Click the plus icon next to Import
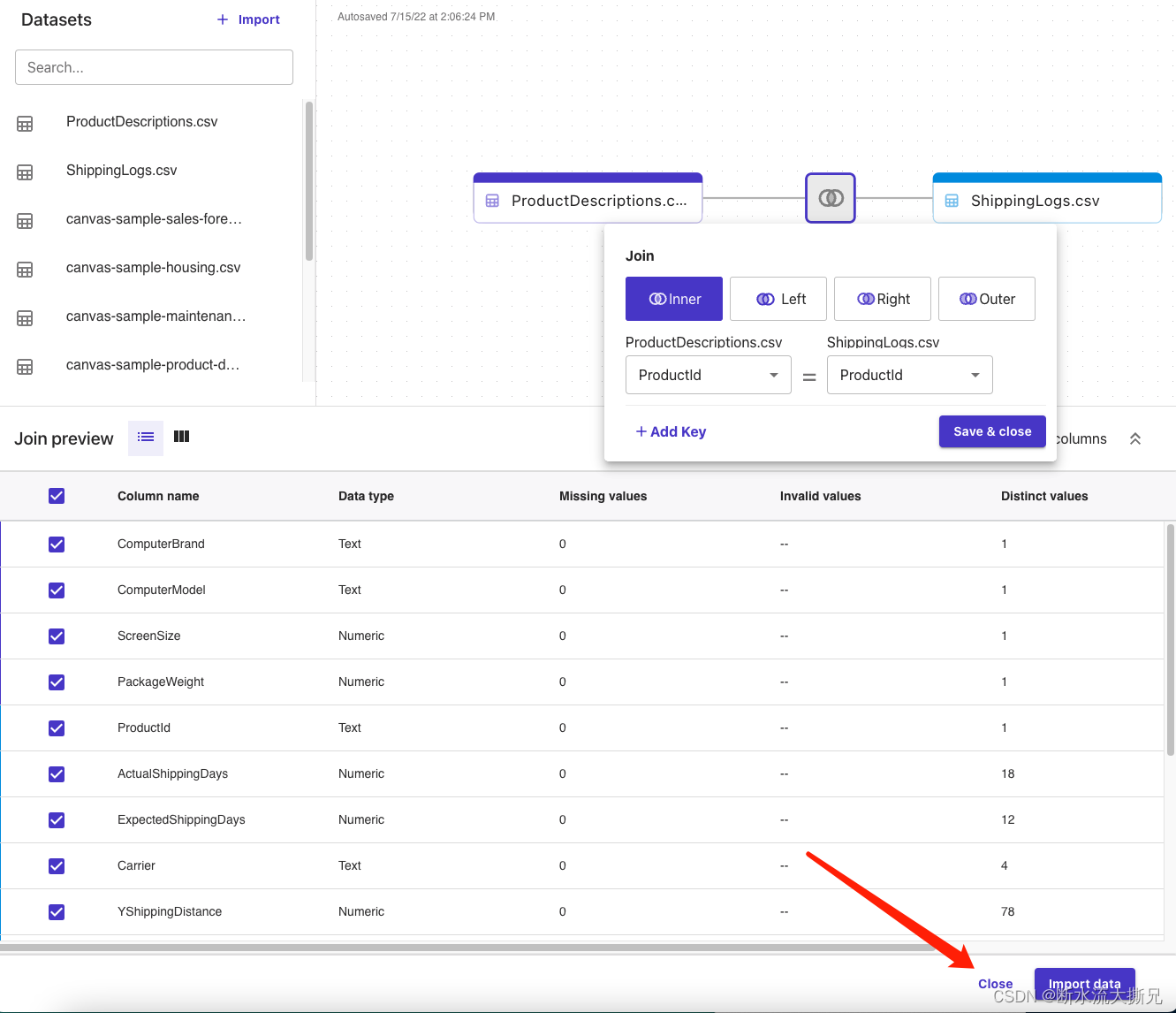The image size is (1176, 1013). (223, 19)
